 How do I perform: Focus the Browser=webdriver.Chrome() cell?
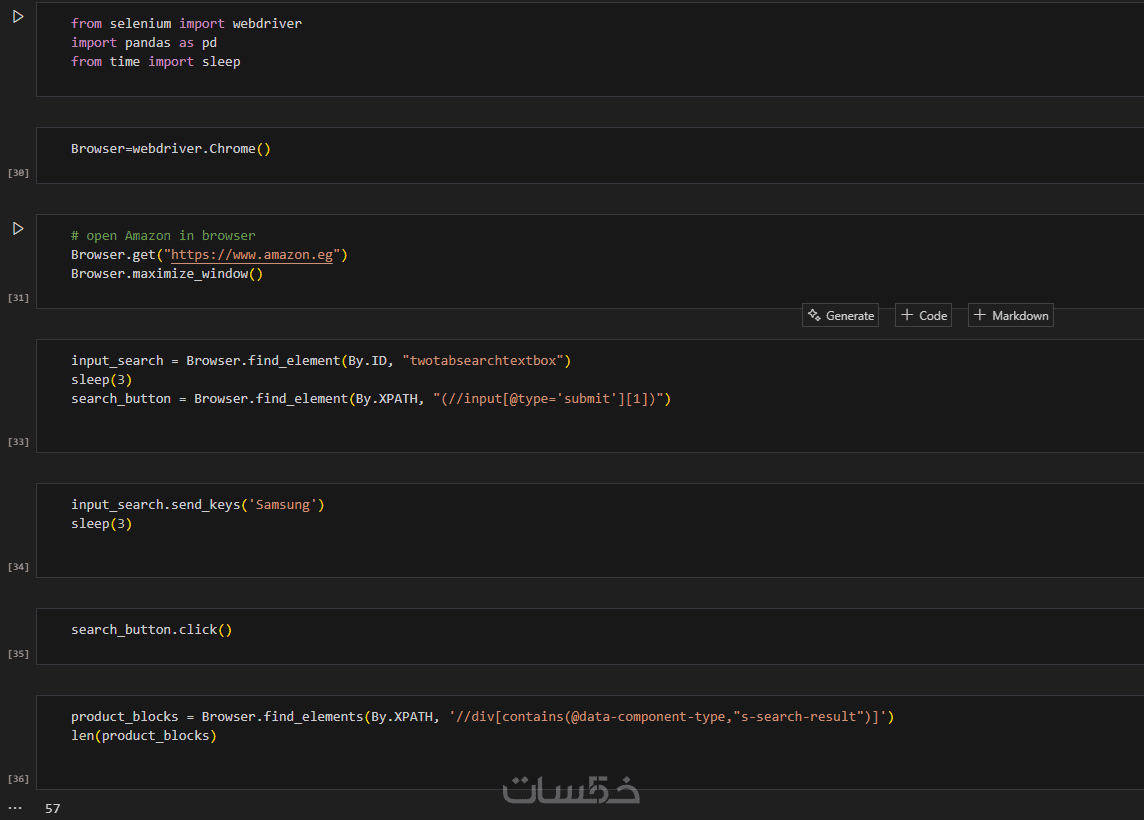[x=171, y=149]
